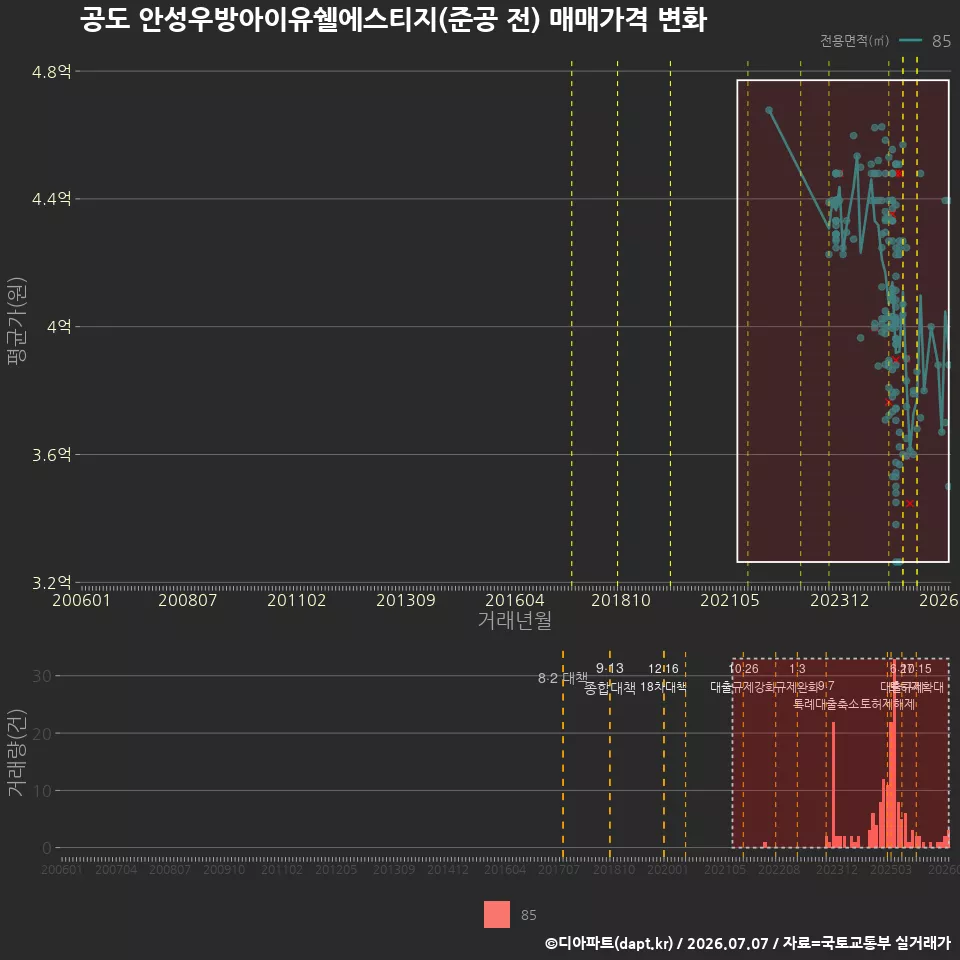Select 201707 on the volume chart axis

559,869
